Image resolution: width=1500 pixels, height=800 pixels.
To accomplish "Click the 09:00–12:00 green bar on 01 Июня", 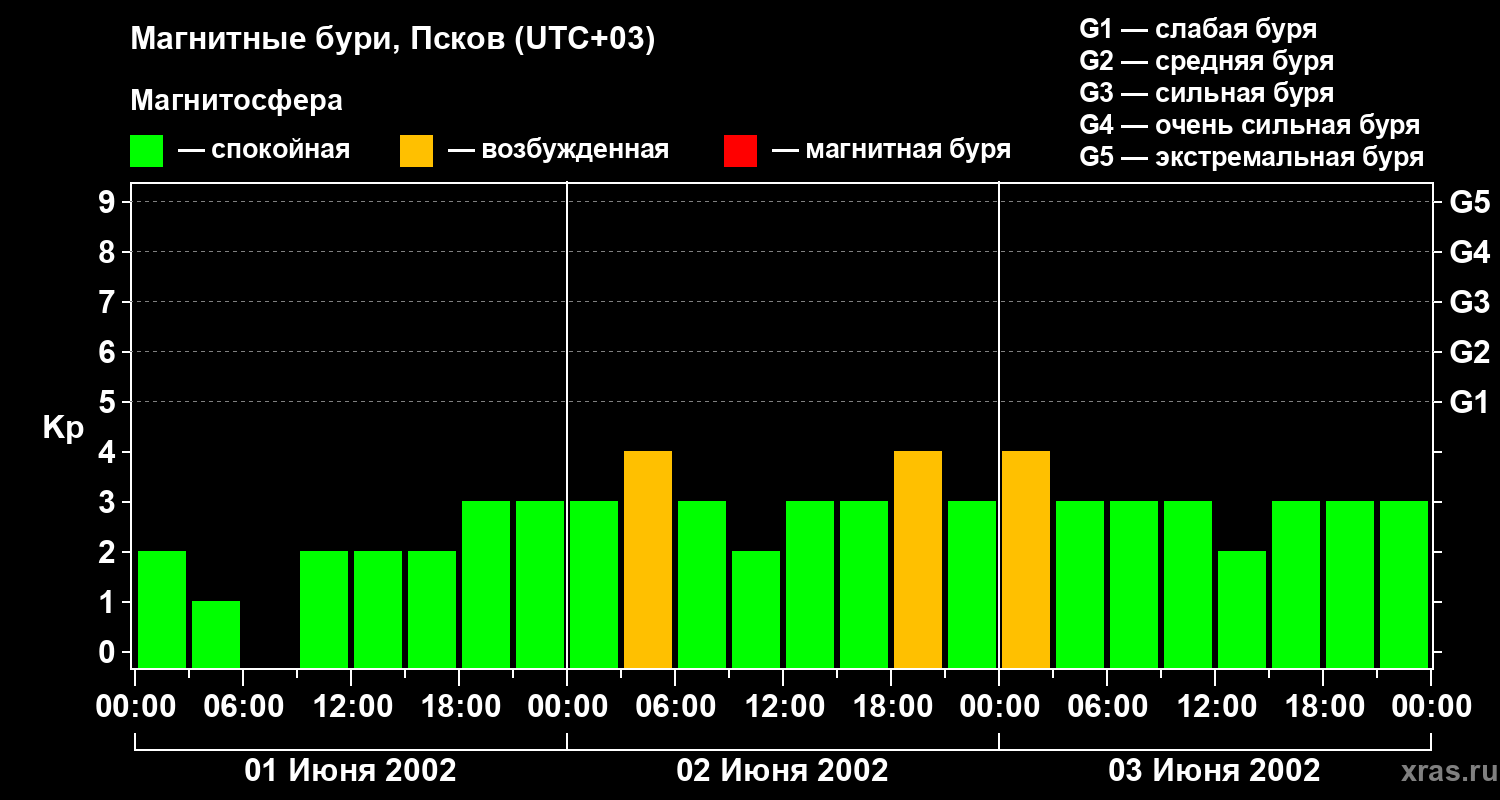I will coord(324,609).
